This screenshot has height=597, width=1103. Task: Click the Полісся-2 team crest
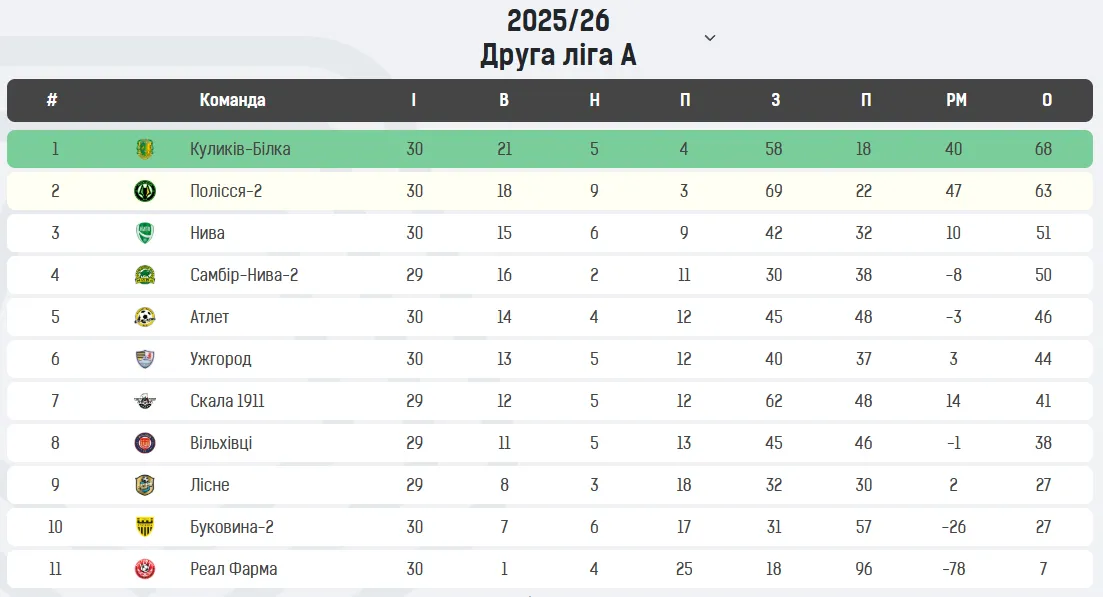[145, 191]
